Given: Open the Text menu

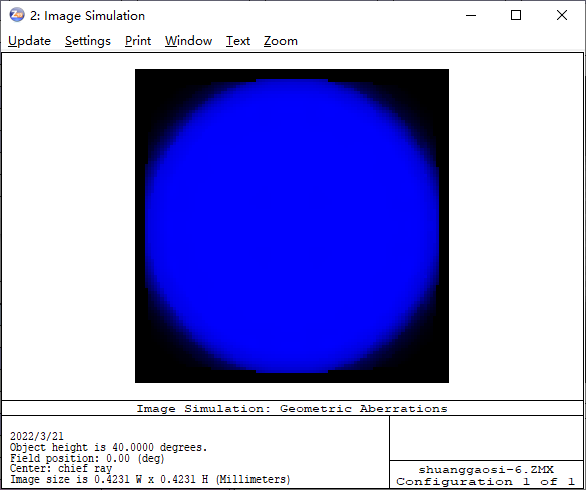Looking at the screenshot, I should point(238,41).
